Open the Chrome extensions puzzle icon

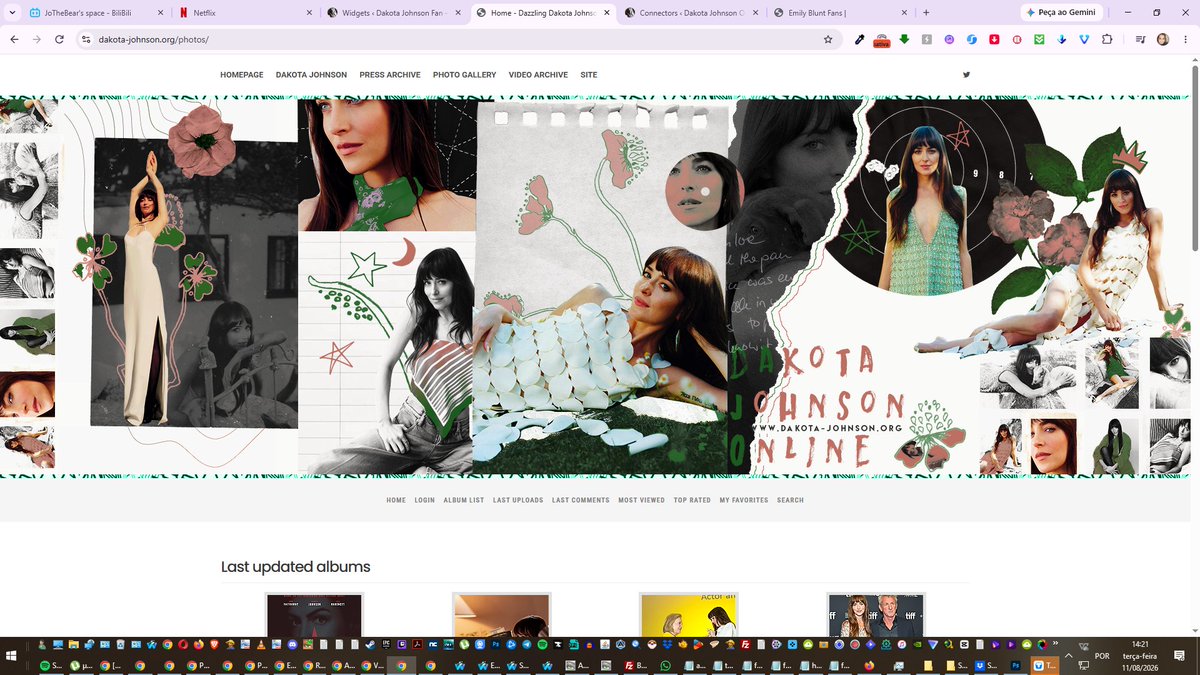tap(1107, 39)
